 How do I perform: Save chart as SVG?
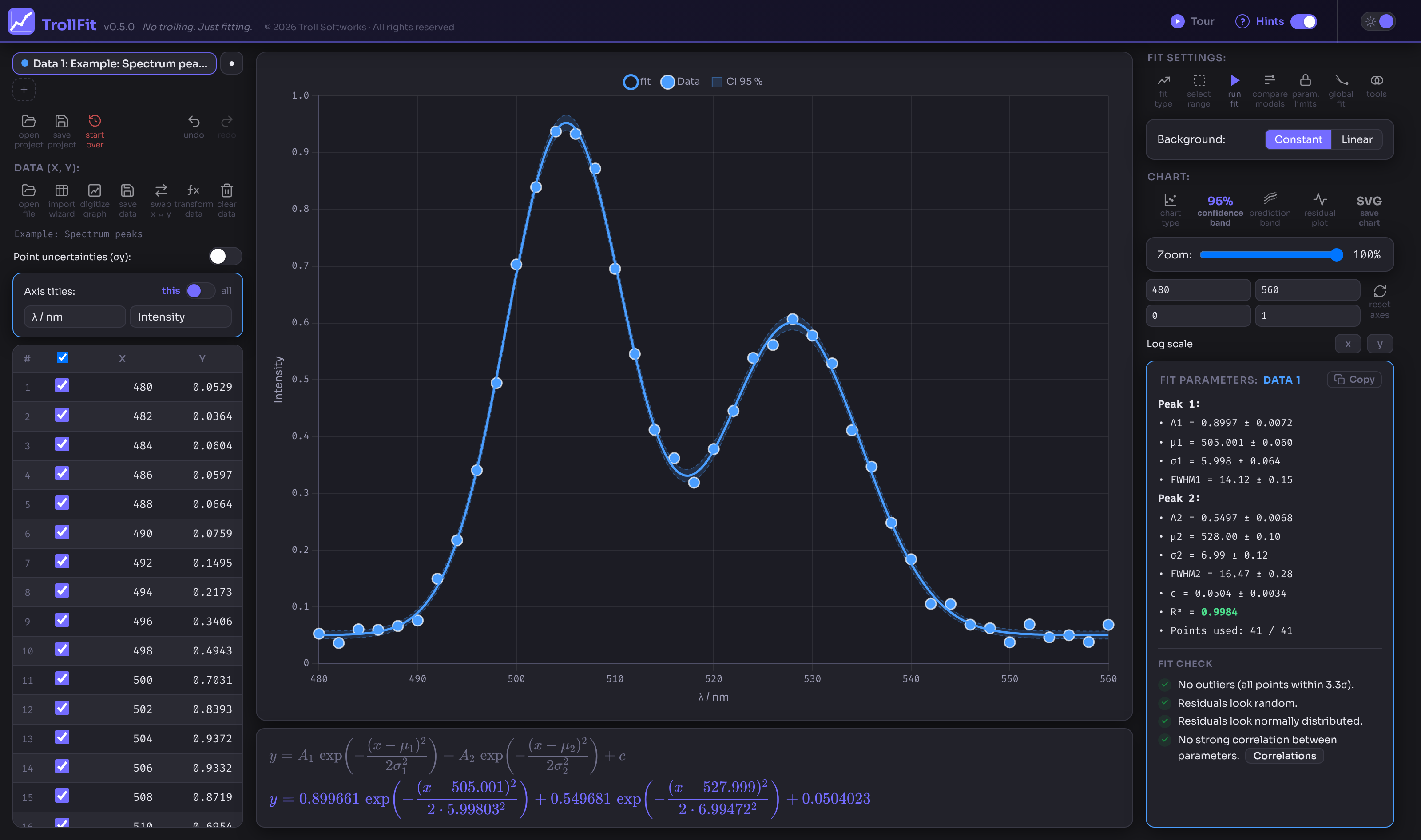coord(1369,201)
